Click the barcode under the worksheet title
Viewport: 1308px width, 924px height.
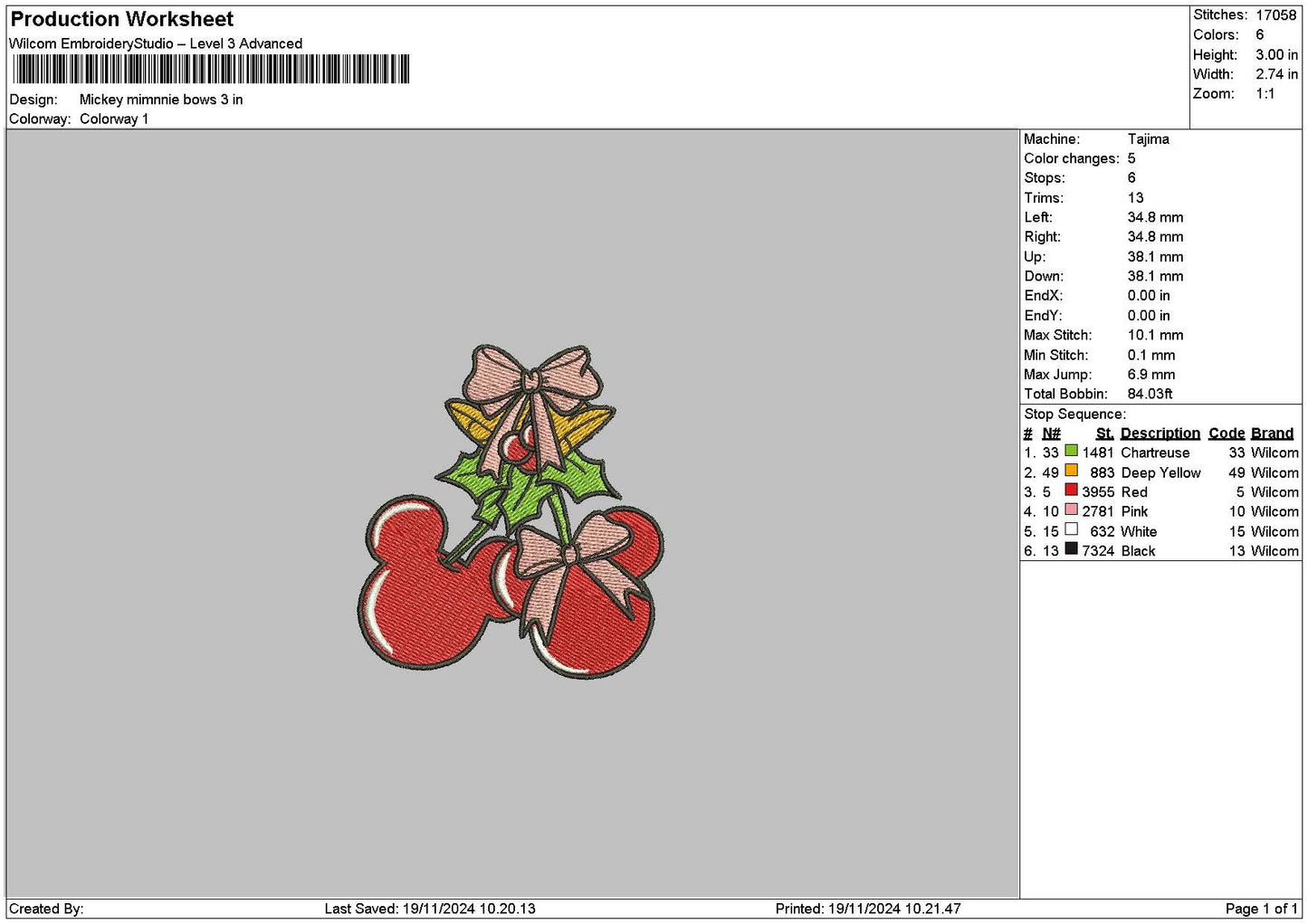(x=211, y=69)
